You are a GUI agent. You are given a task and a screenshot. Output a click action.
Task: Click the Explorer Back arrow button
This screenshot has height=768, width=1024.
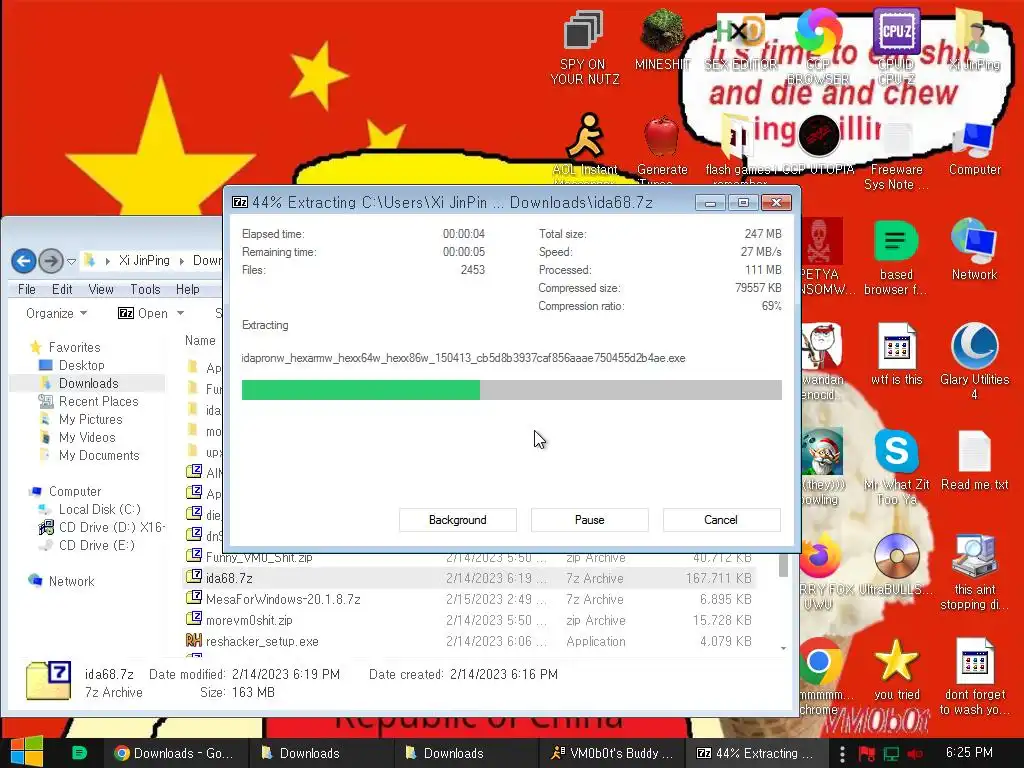[24, 261]
